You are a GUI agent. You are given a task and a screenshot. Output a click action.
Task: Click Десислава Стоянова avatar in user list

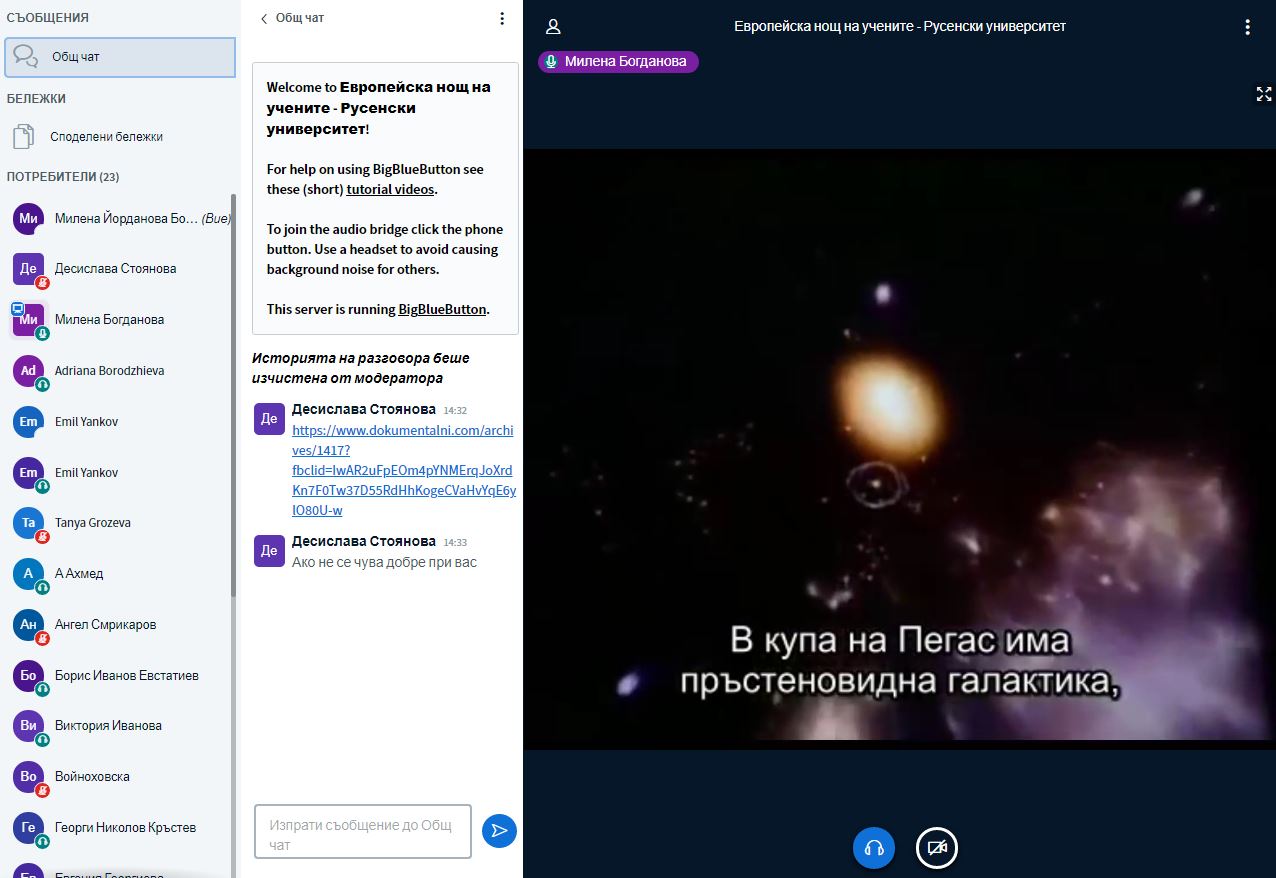point(29,269)
